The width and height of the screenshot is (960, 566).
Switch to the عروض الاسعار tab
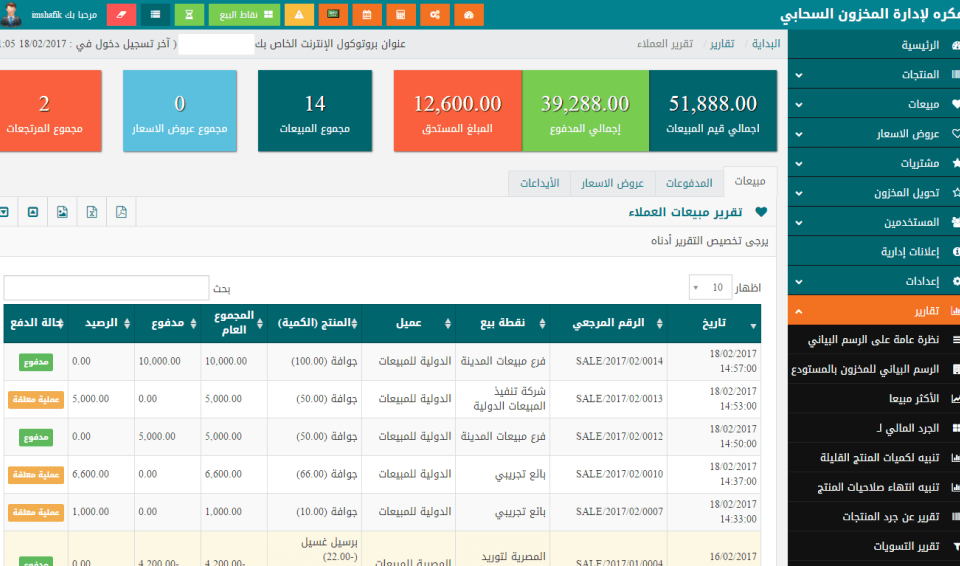(613, 183)
